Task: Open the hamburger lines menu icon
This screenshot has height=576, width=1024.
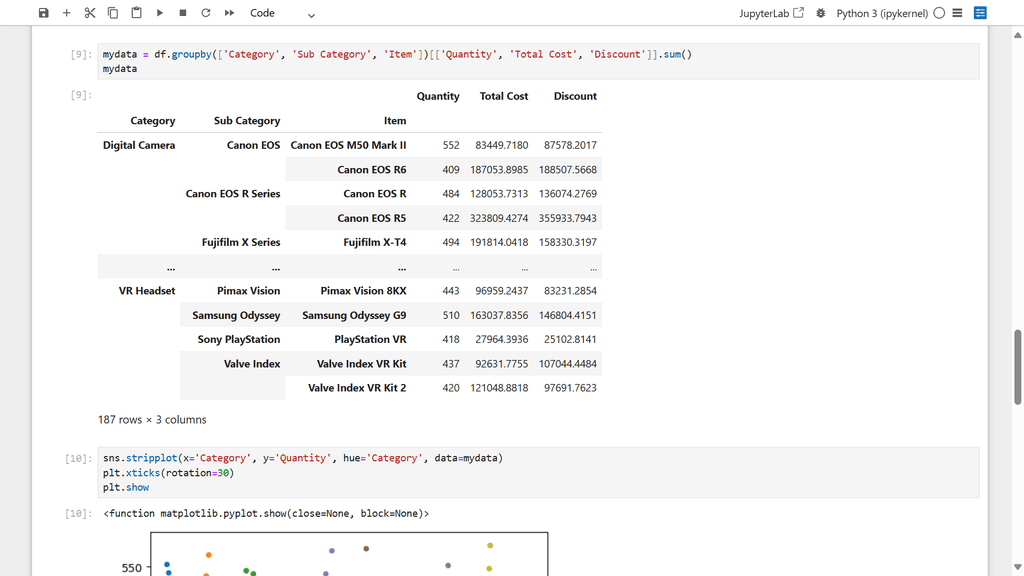Action: click(958, 13)
